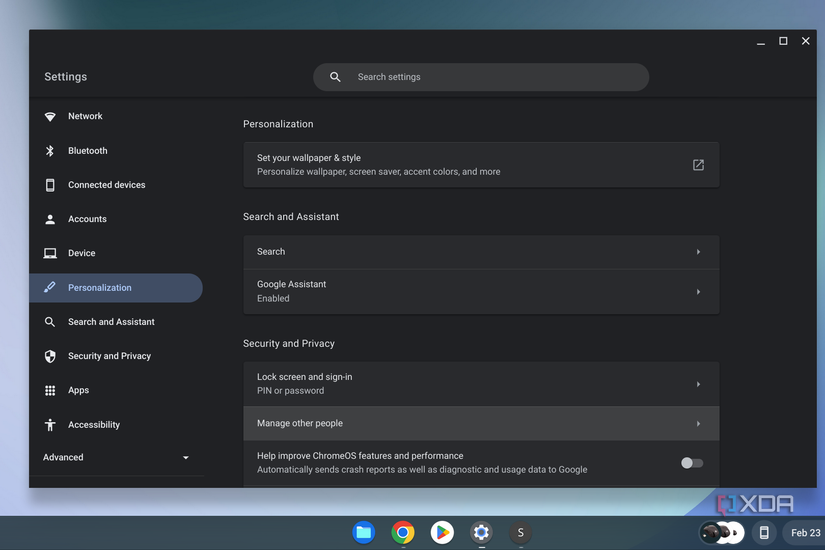Click the Personalization section heading
825x550 pixels.
(x=278, y=124)
